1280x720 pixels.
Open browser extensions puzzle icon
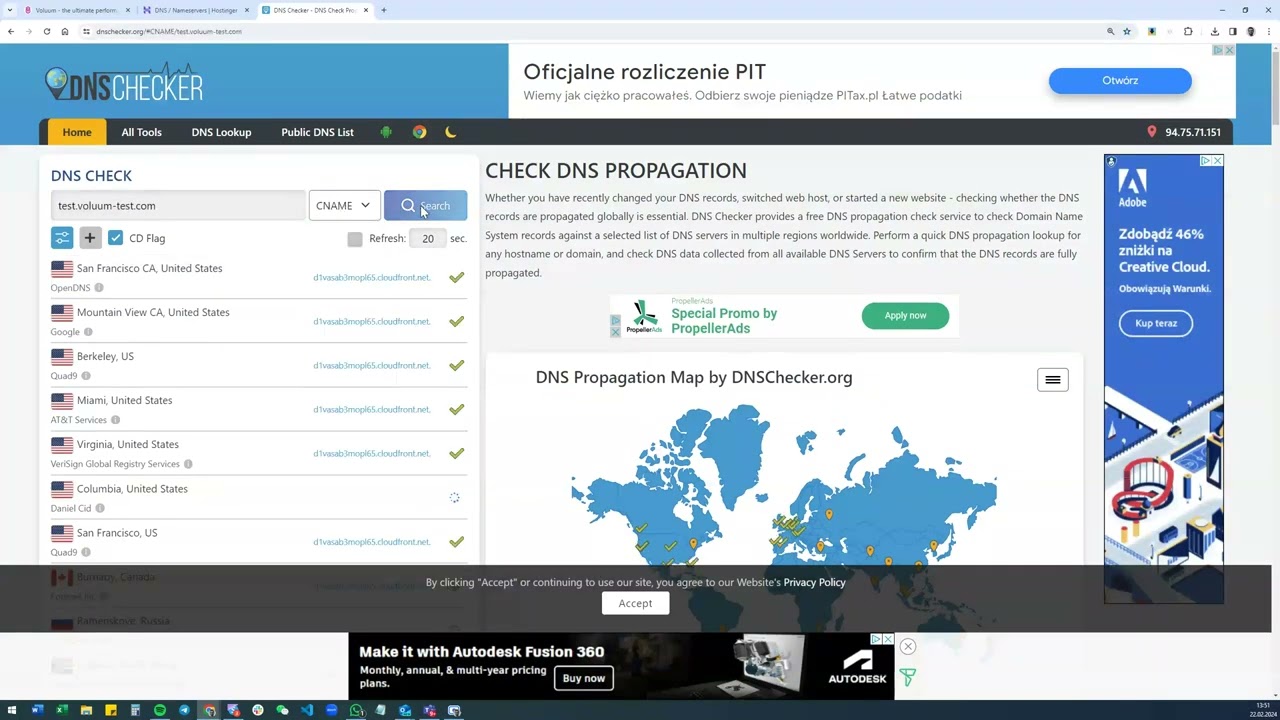(1188, 31)
